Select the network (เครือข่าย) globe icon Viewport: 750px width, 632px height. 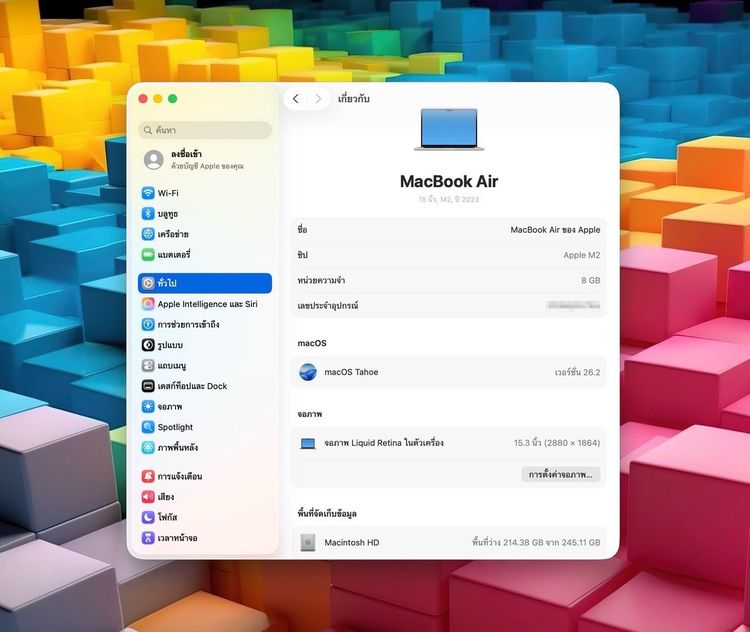148,234
